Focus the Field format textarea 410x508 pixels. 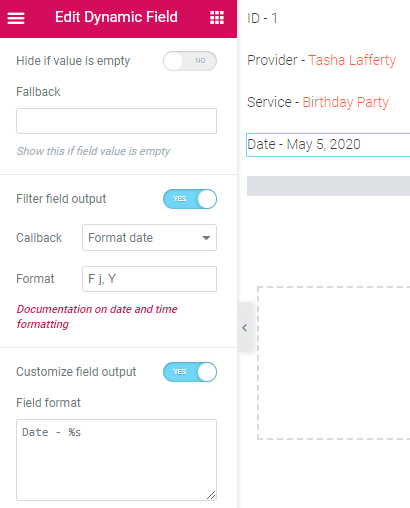[x=116, y=460]
